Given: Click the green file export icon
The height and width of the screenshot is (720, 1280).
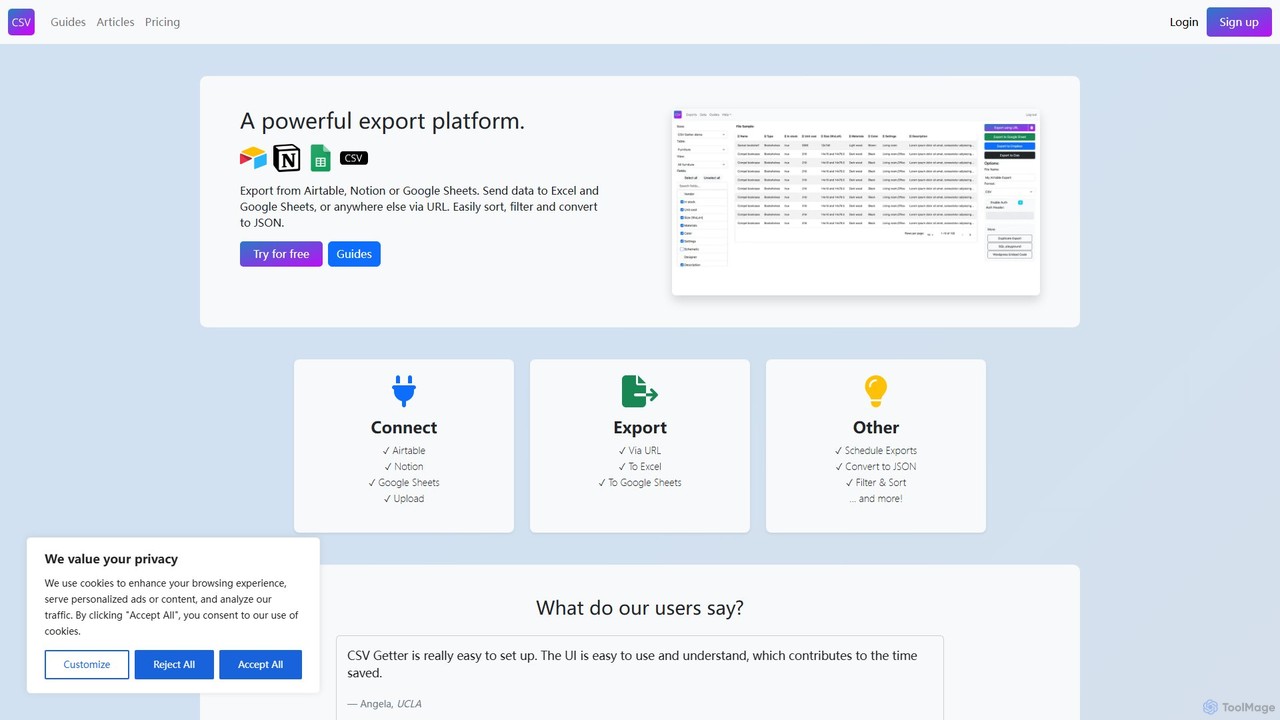Looking at the screenshot, I should (640, 391).
